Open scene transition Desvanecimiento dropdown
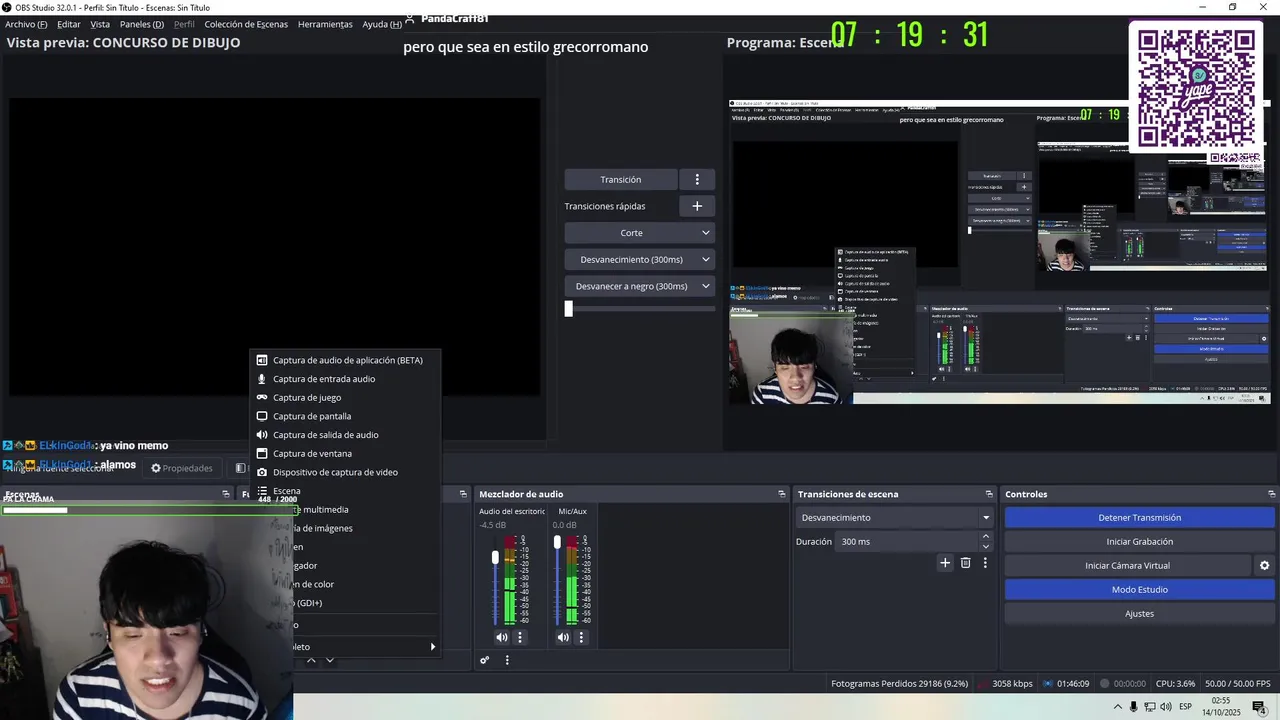Image resolution: width=1280 pixels, height=720 pixels. [x=895, y=518]
